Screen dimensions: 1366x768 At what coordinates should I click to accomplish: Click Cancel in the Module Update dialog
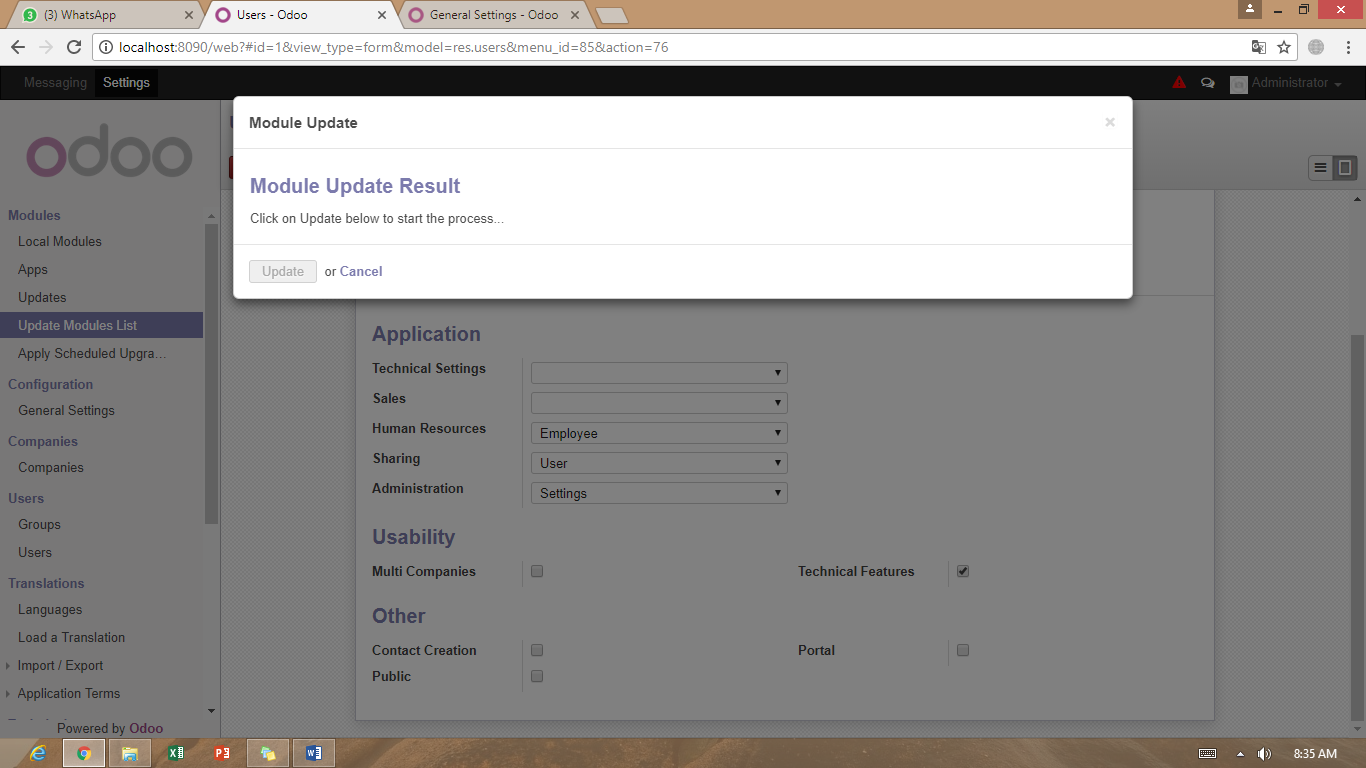pos(360,271)
